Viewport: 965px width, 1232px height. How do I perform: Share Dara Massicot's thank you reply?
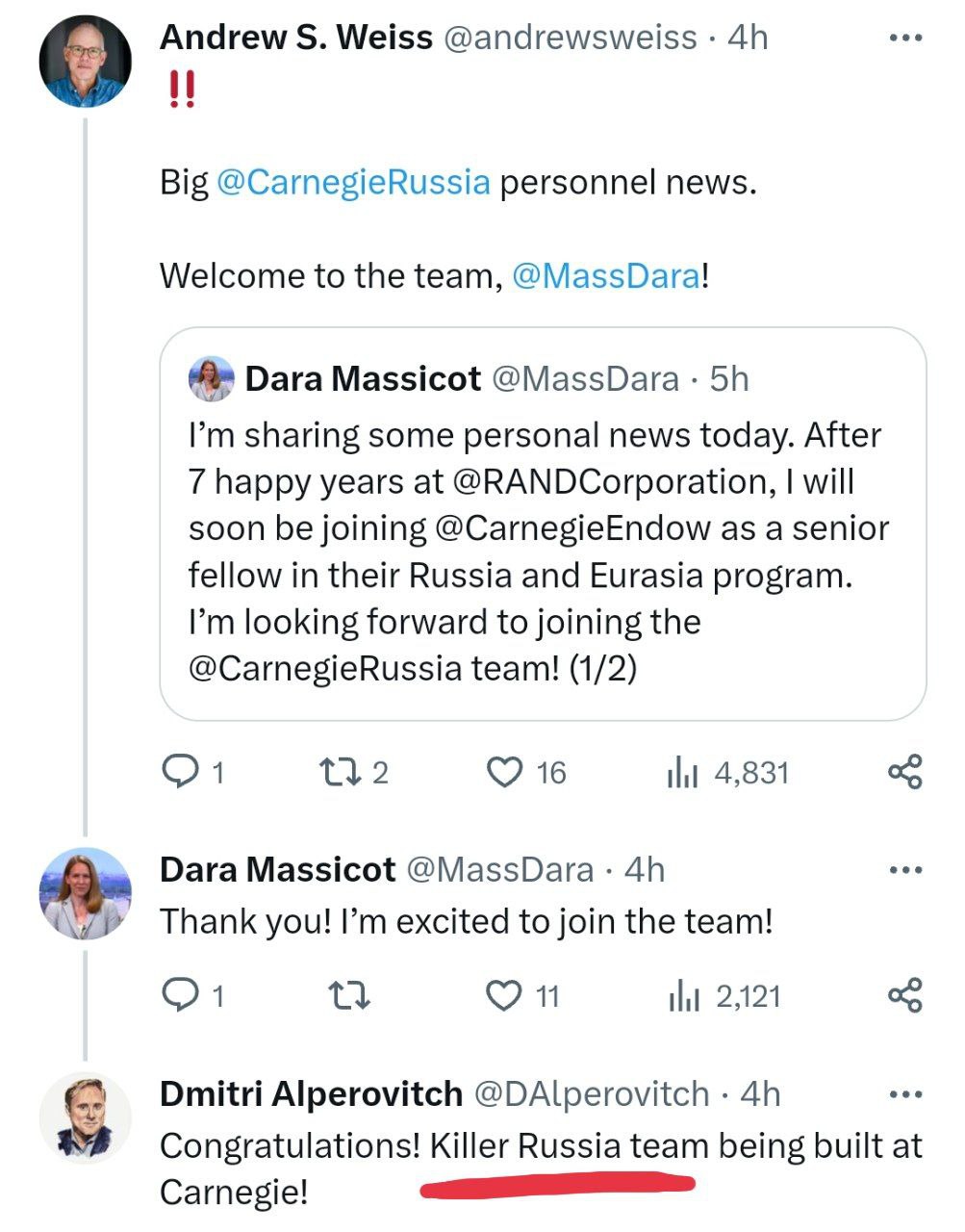904,995
